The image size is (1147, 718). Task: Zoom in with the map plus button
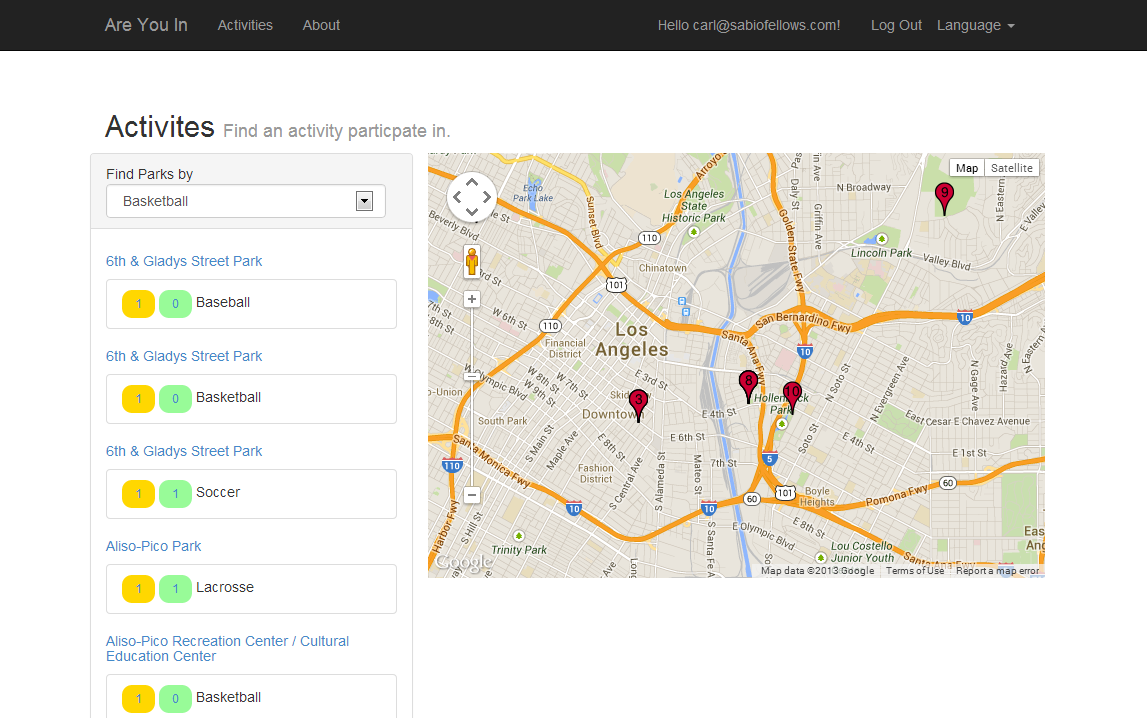pos(472,299)
